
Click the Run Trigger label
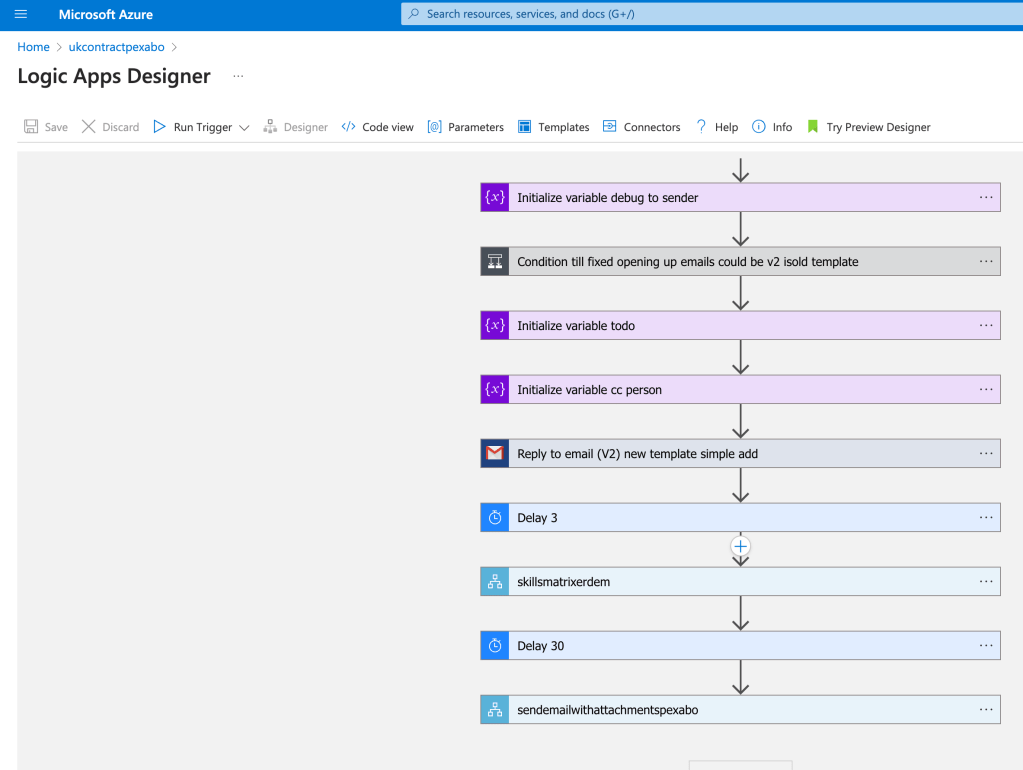[203, 127]
